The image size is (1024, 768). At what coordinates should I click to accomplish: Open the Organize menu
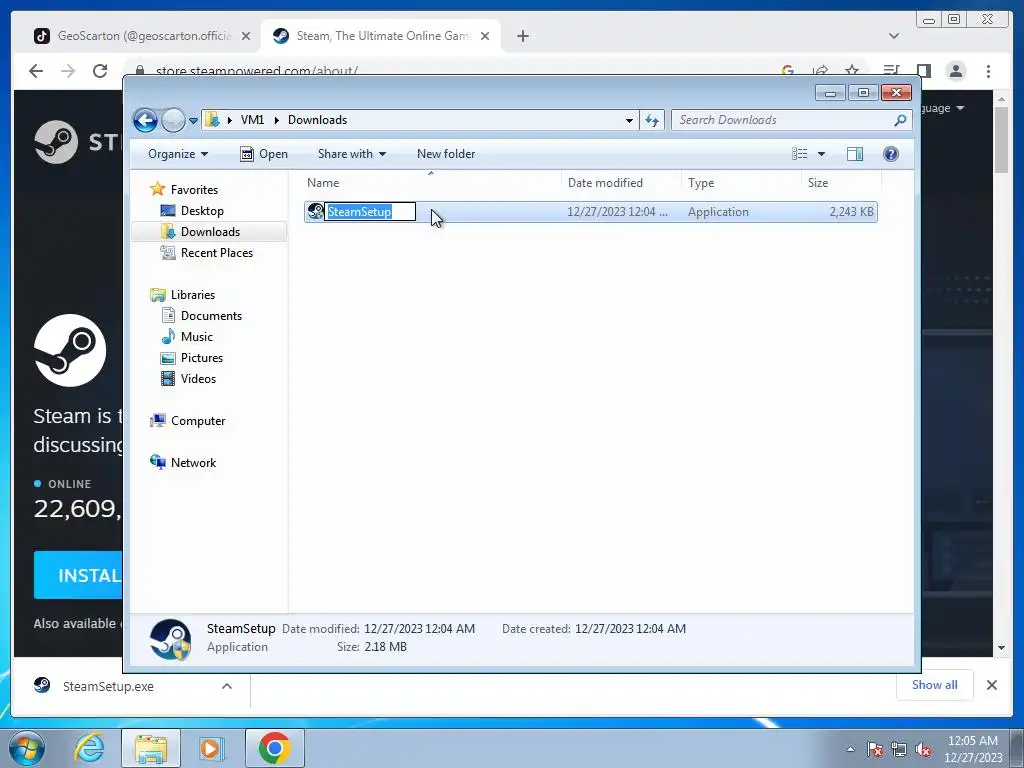178,154
